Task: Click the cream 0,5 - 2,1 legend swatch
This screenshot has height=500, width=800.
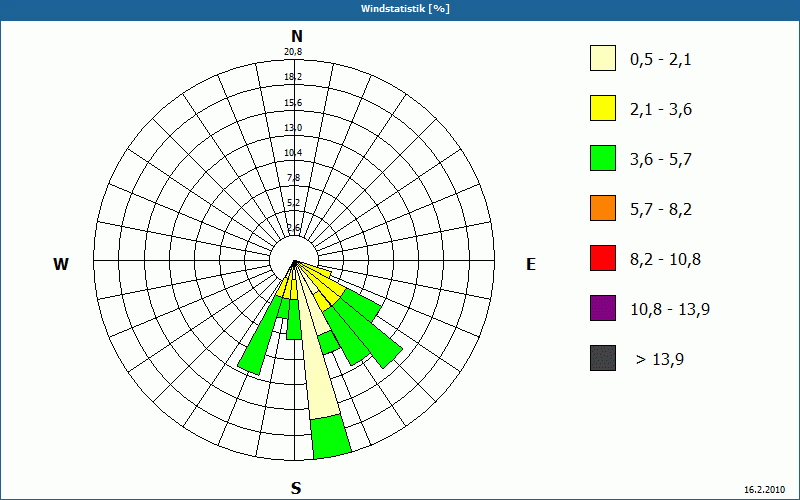Action: tap(603, 58)
